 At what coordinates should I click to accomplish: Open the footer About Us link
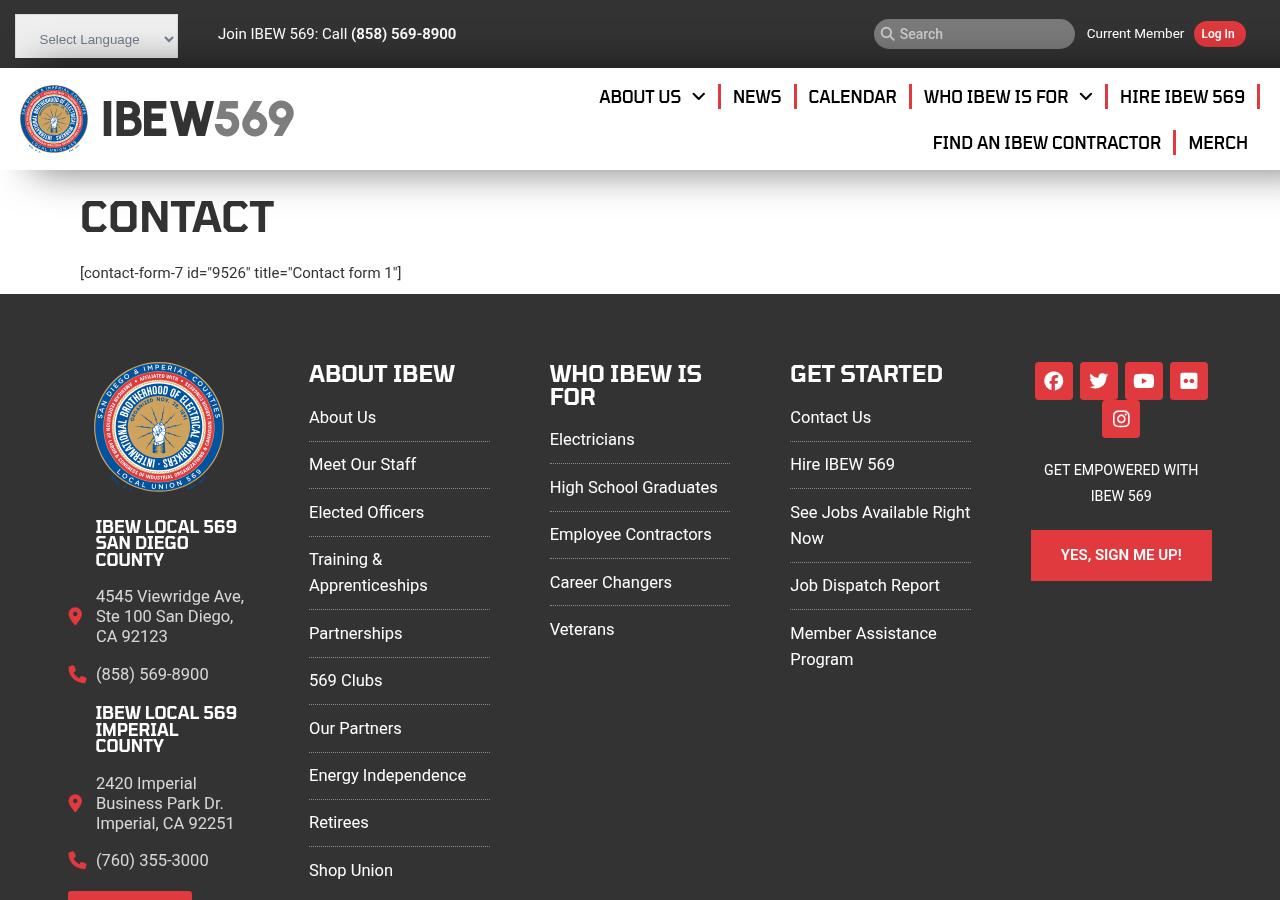343,418
